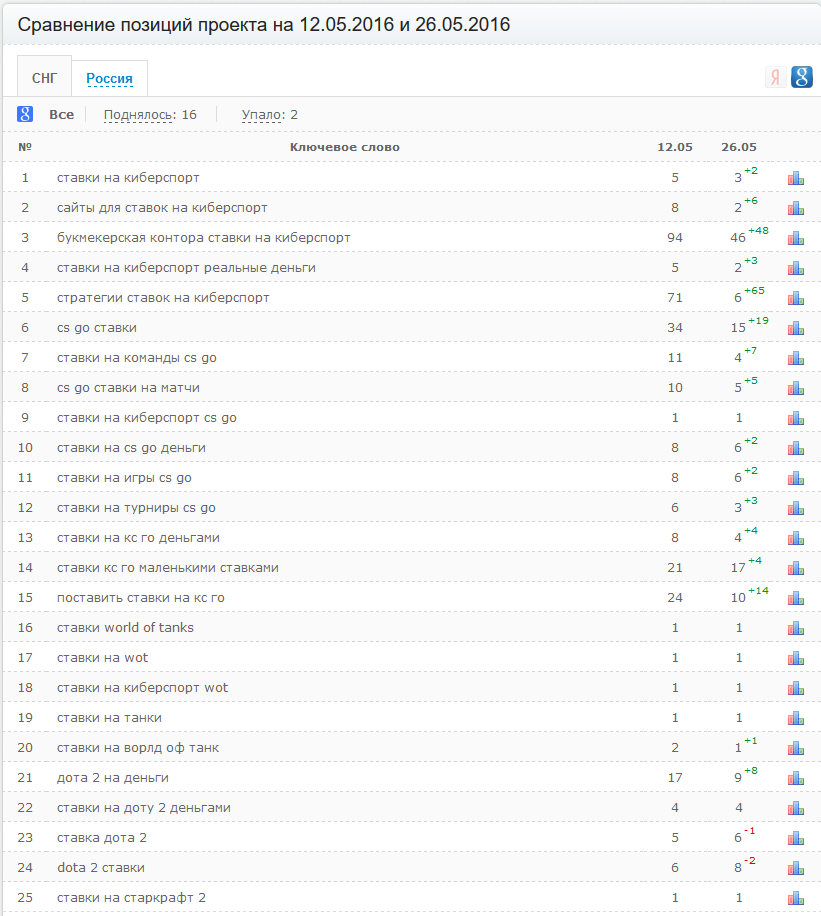Click Google icon beside 'Все' filter
Screen dimensions: 821x916
[x=25, y=115]
